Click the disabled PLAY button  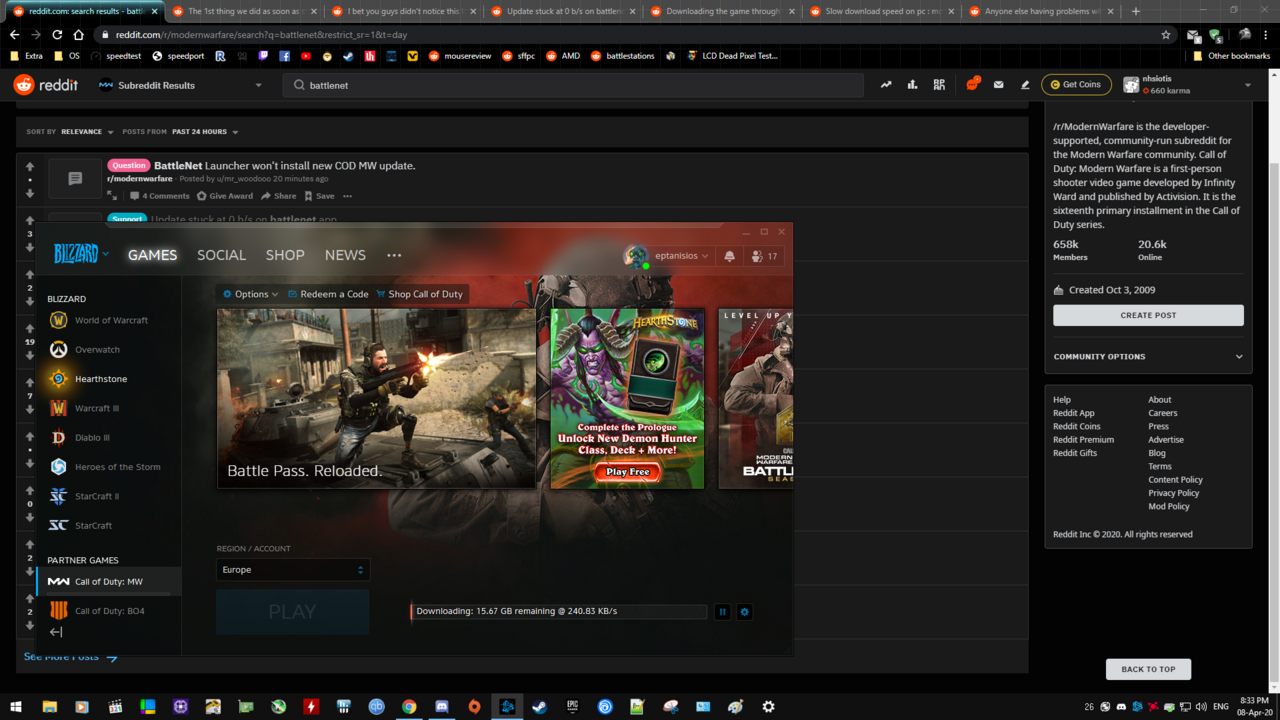pos(292,612)
